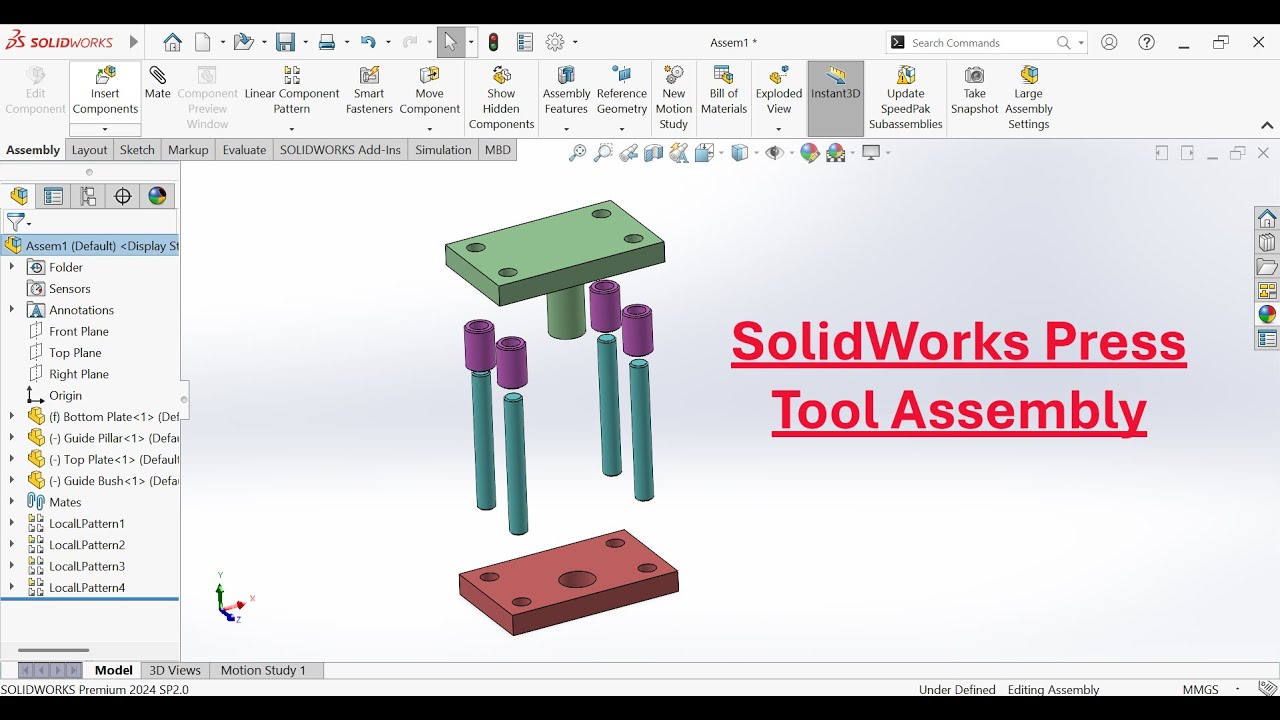Screen dimensions: 1280x720
Task: Switch to the Sketch tab
Action: (x=137, y=150)
